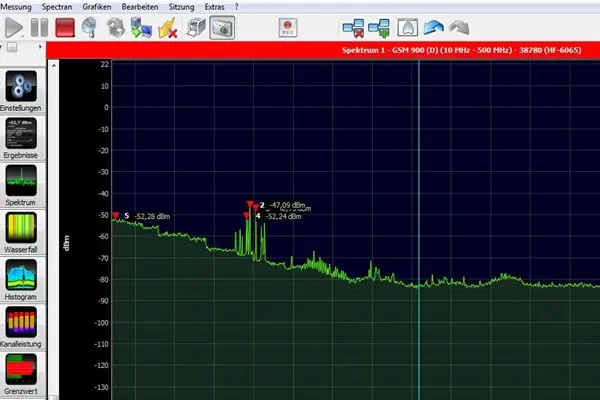The height and width of the screenshot is (400, 600).
Task: Stop the measurement with red square
Action: click(x=65, y=27)
